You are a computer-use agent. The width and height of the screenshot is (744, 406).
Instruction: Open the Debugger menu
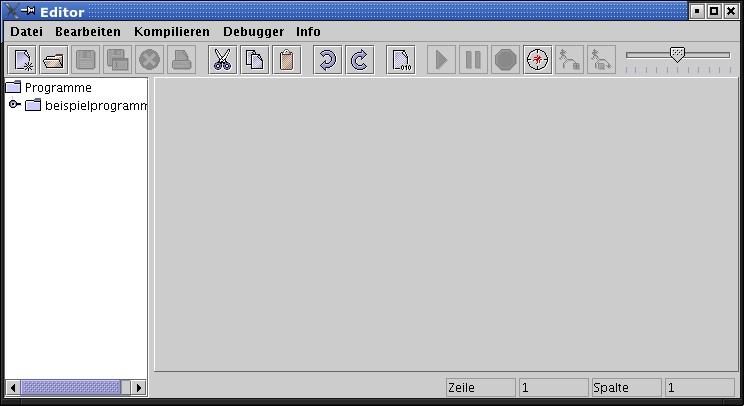pos(253,31)
